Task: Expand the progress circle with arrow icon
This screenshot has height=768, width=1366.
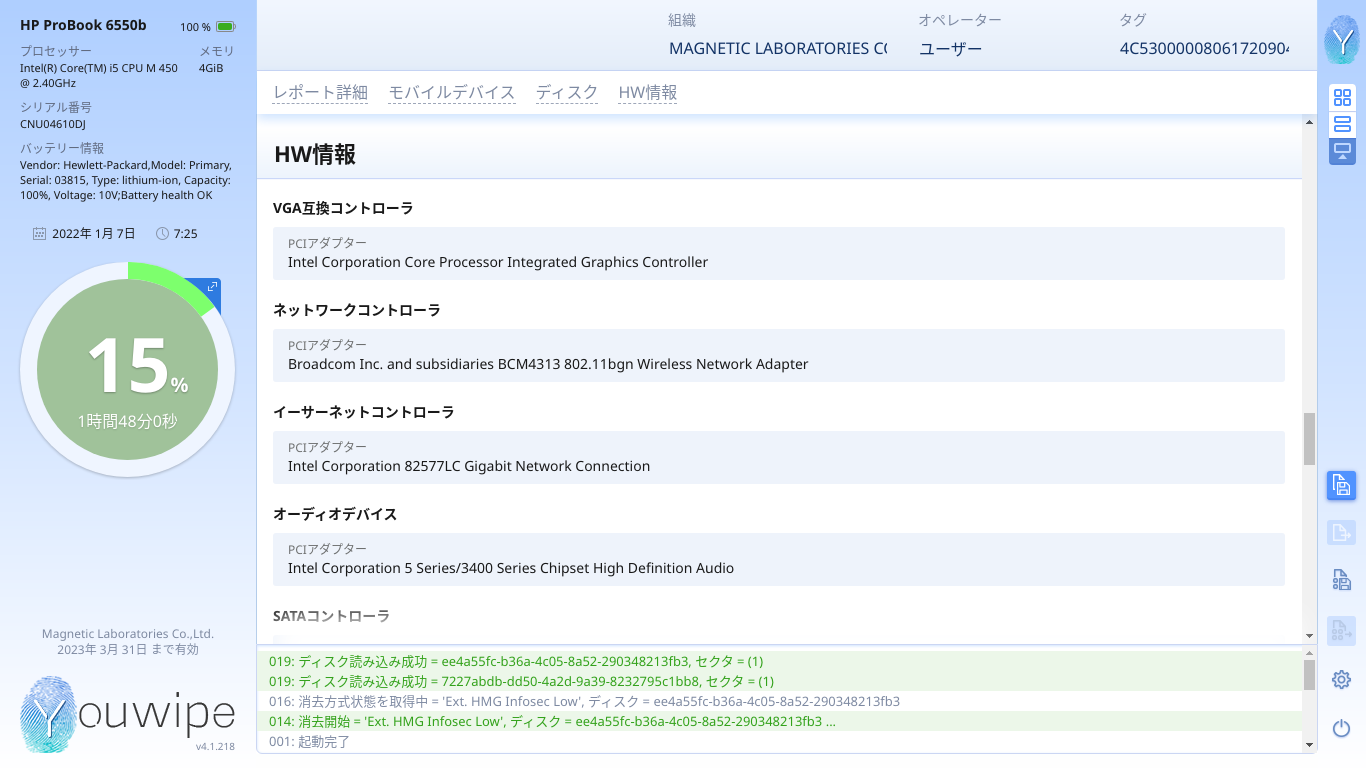Action: [212, 287]
